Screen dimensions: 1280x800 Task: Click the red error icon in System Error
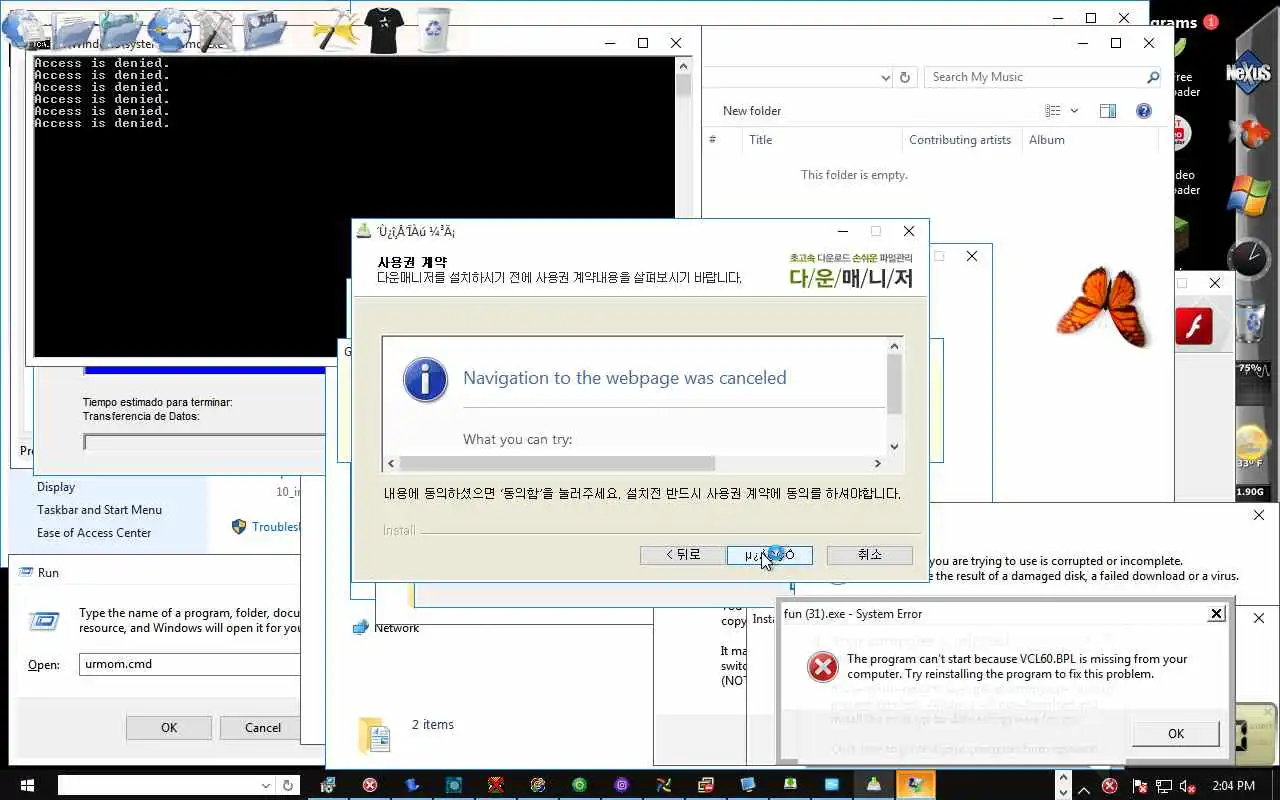[822, 667]
